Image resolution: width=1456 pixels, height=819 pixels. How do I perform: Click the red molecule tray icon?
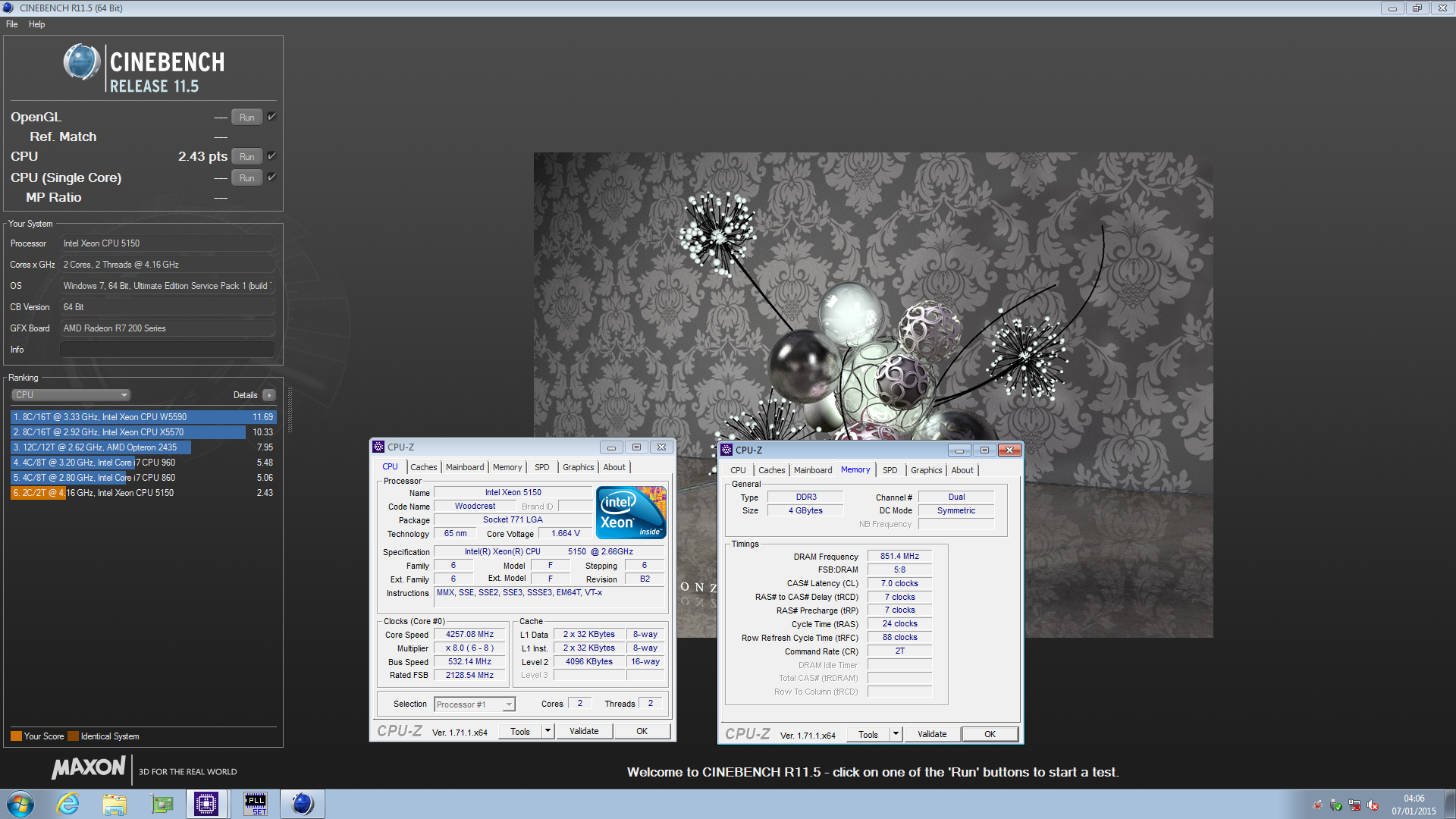click(1318, 805)
